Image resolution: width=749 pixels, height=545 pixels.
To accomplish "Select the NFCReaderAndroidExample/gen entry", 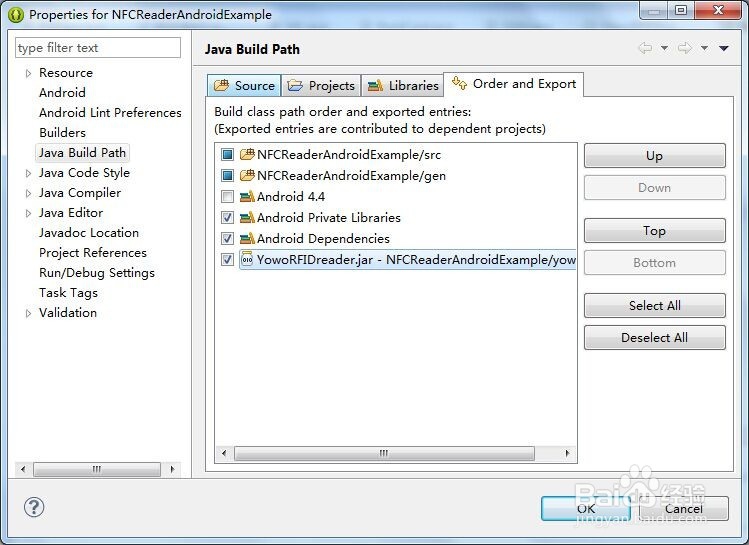I will click(x=351, y=175).
